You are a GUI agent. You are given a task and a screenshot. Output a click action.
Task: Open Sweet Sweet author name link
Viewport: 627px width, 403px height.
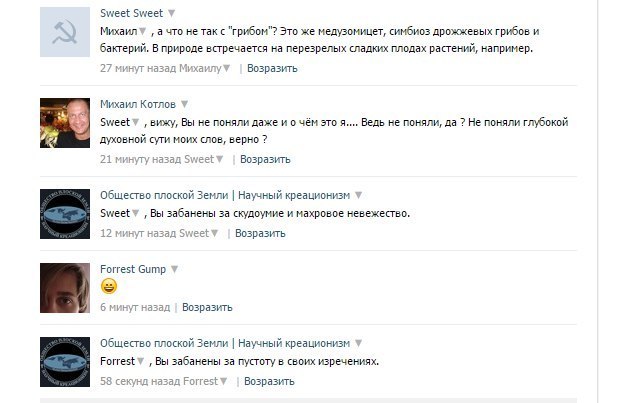coord(131,13)
